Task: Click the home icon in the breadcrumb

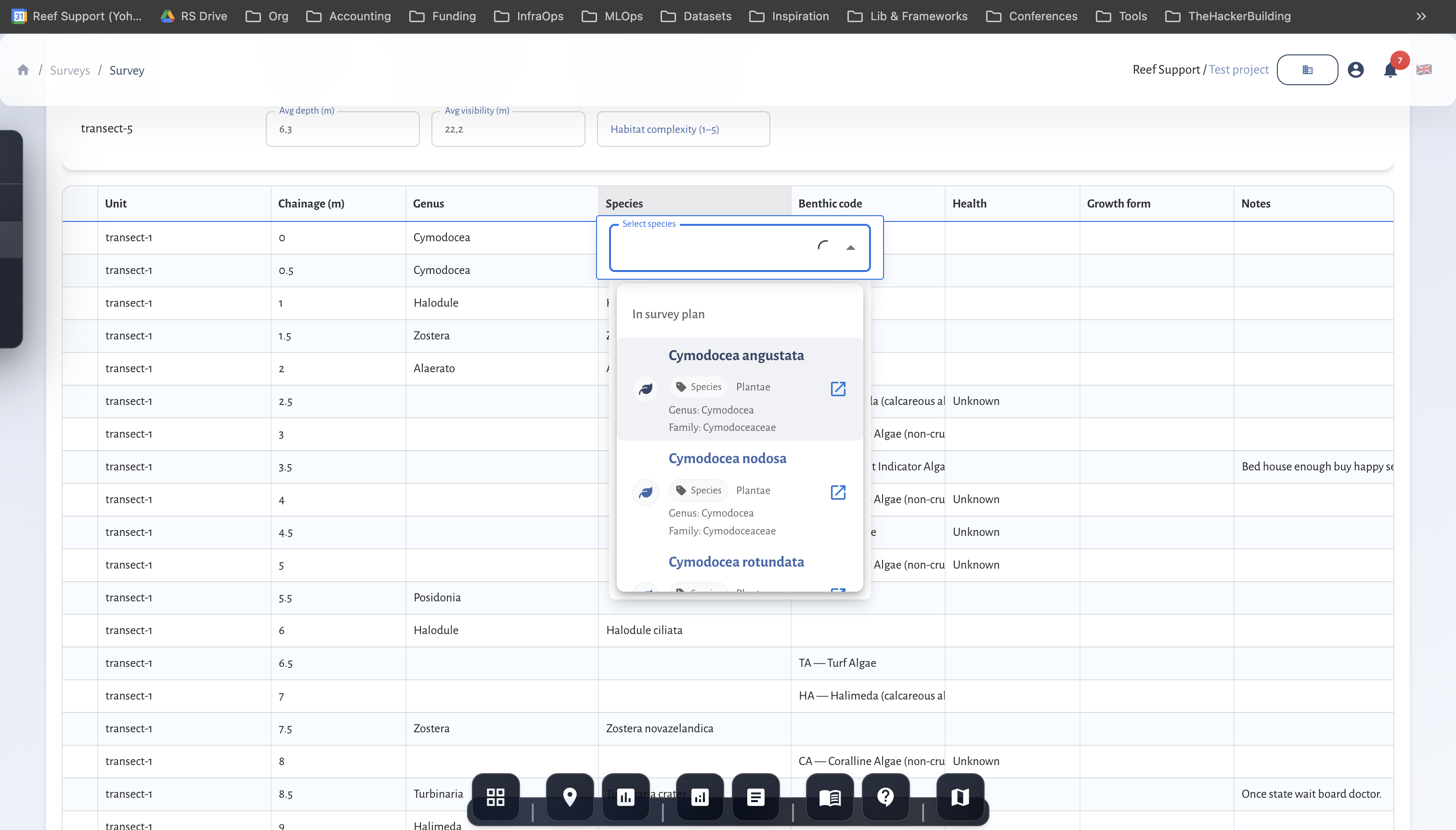Action: tap(22, 69)
